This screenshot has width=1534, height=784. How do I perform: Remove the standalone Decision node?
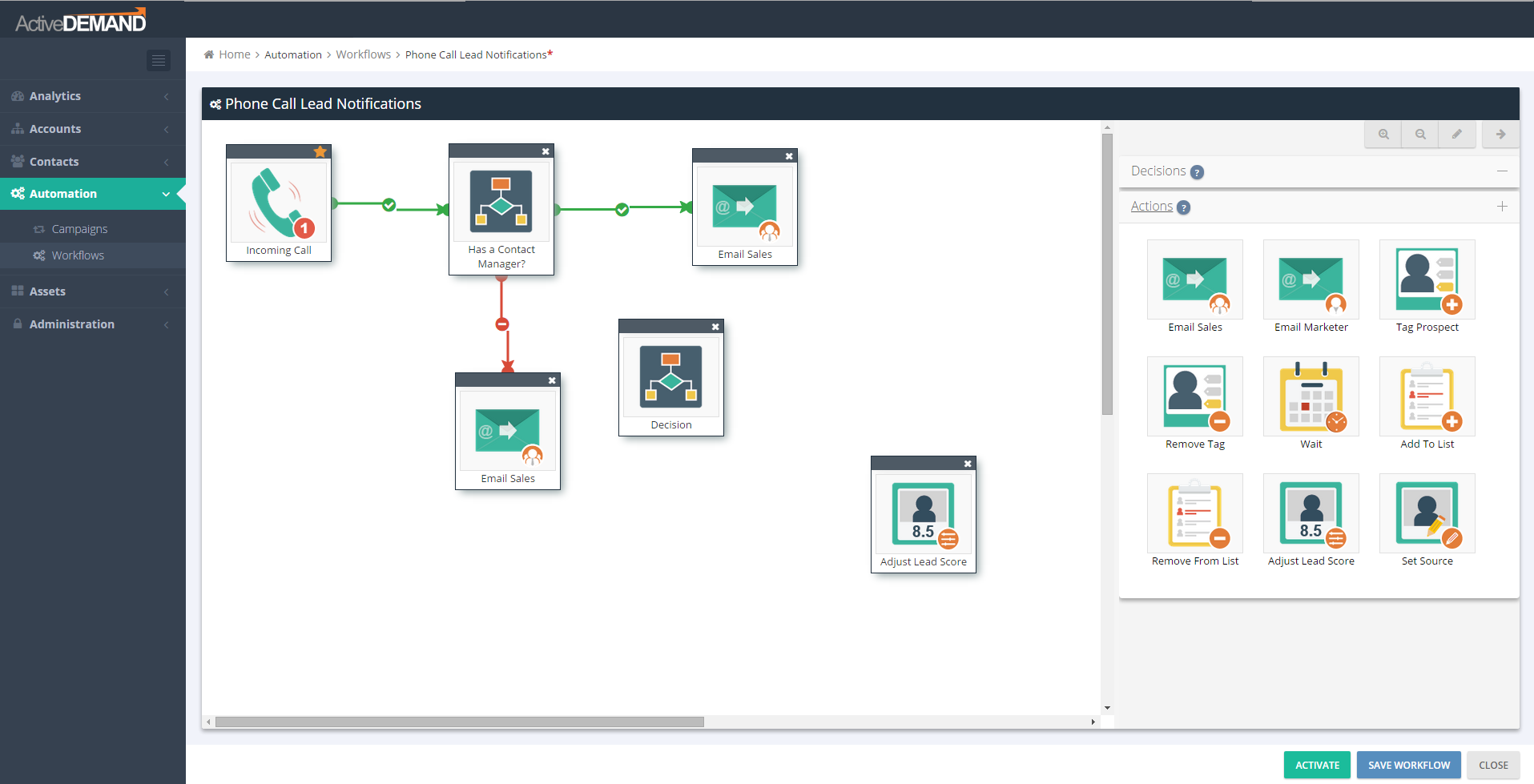click(x=715, y=327)
